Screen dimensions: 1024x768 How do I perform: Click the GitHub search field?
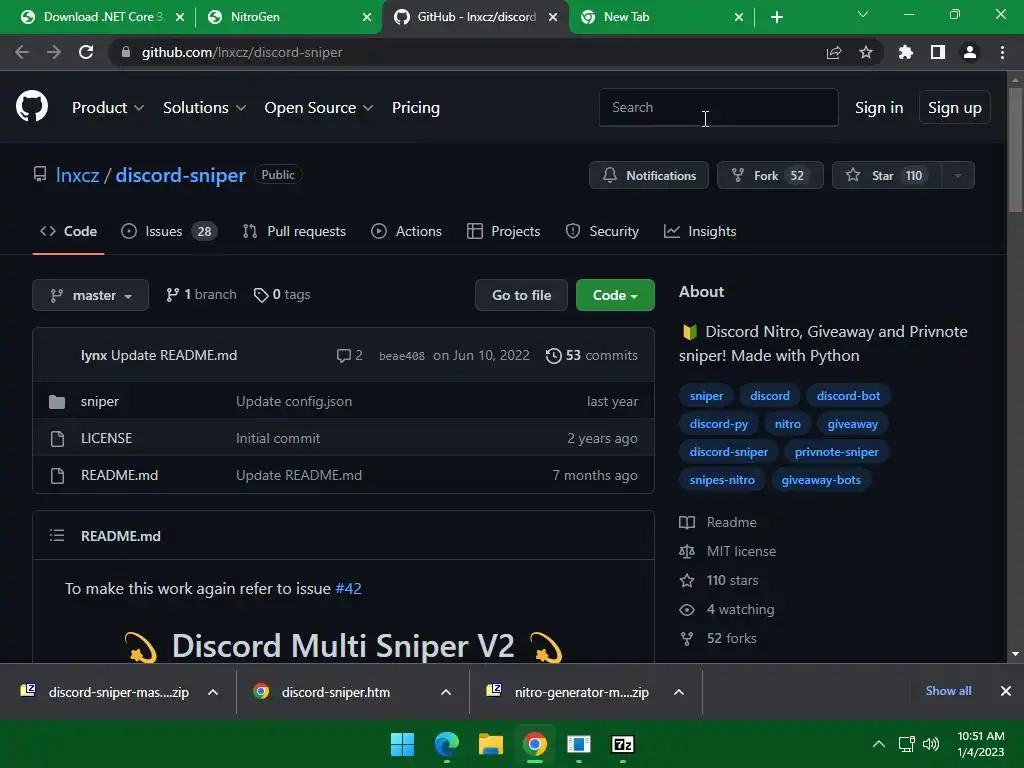coord(718,107)
